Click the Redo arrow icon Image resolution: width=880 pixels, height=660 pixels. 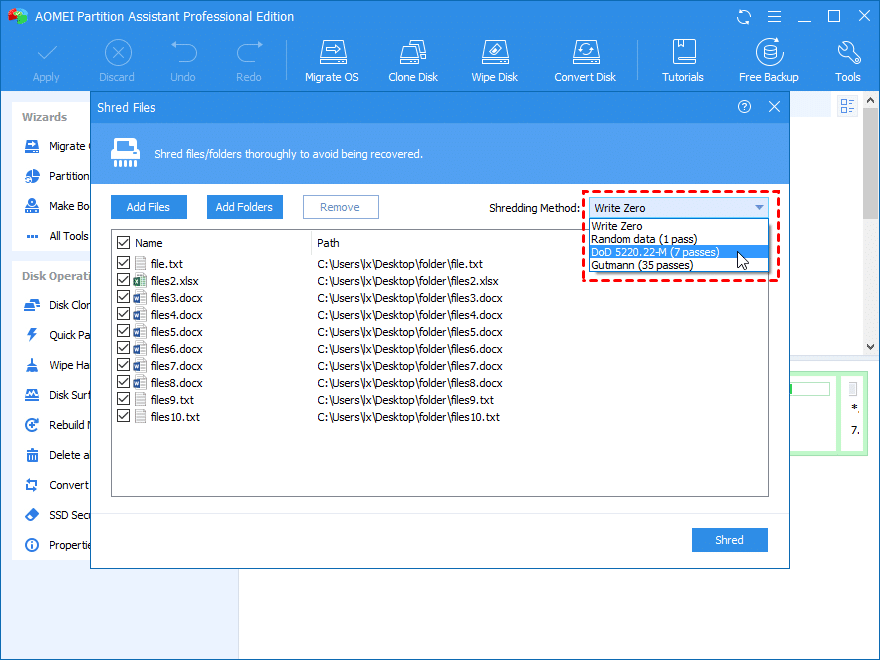(x=249, y=52)
